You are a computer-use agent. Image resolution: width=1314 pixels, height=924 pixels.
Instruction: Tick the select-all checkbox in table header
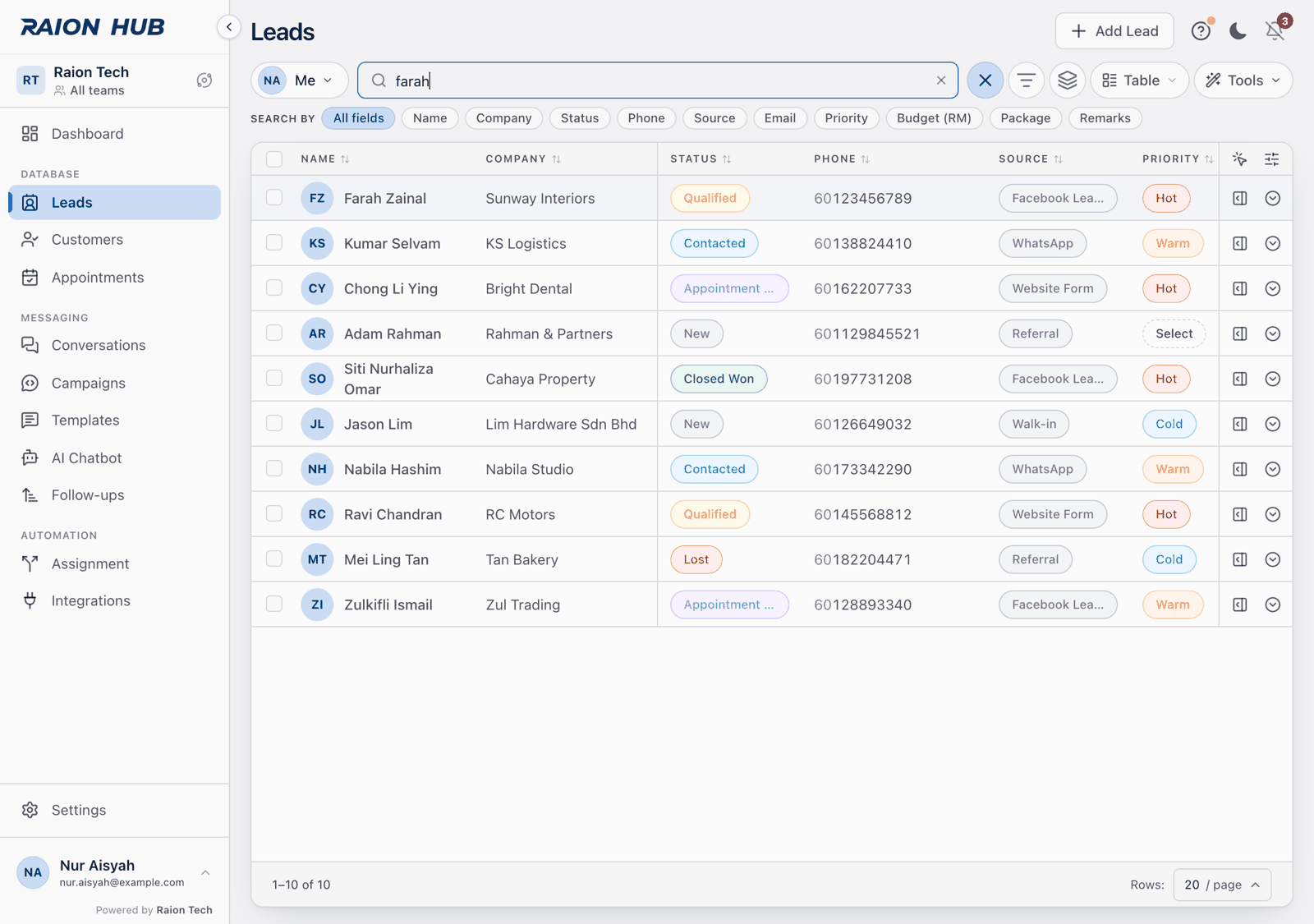tap(274, 159)
